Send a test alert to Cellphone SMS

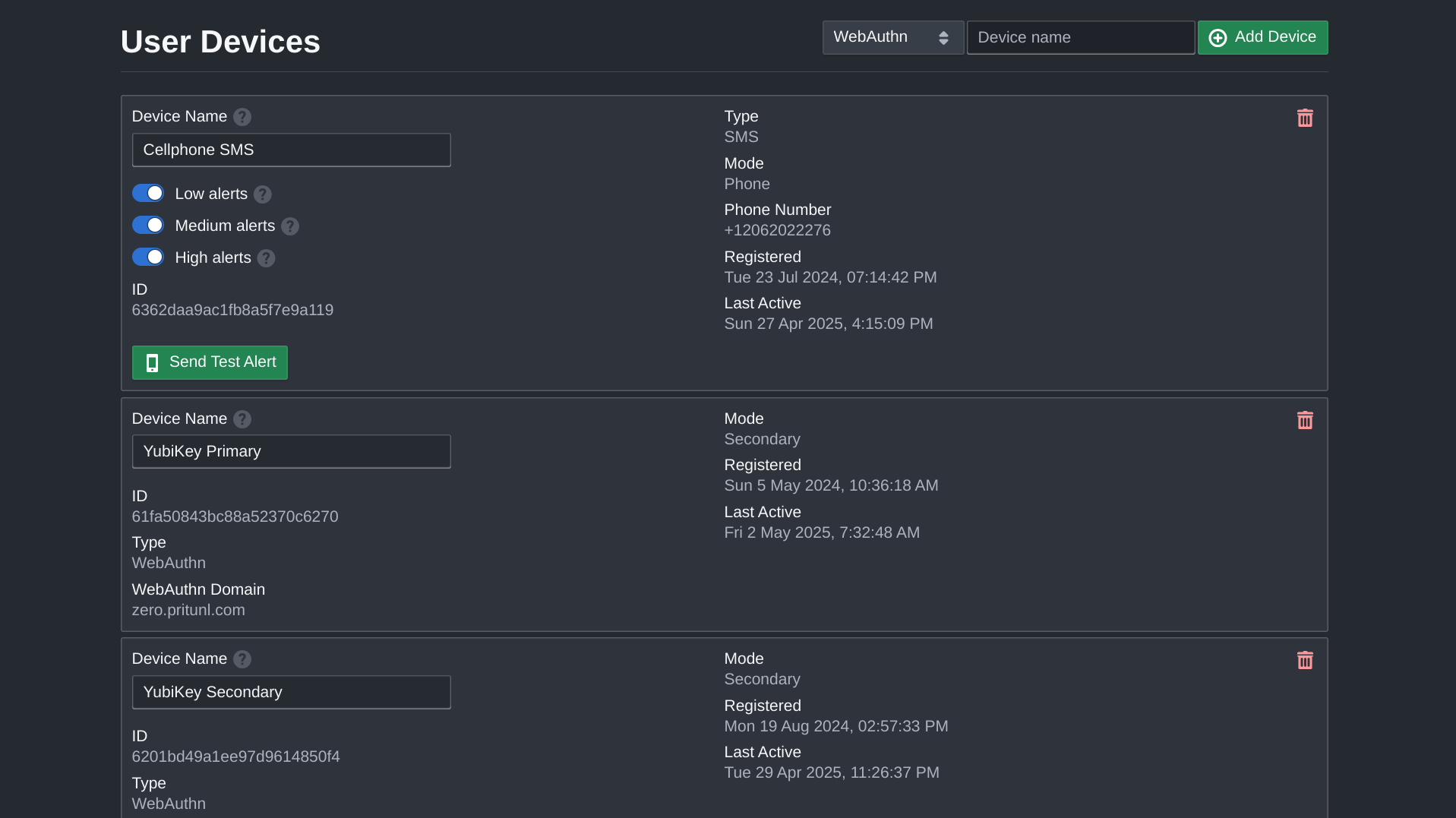tap(210, 362)
